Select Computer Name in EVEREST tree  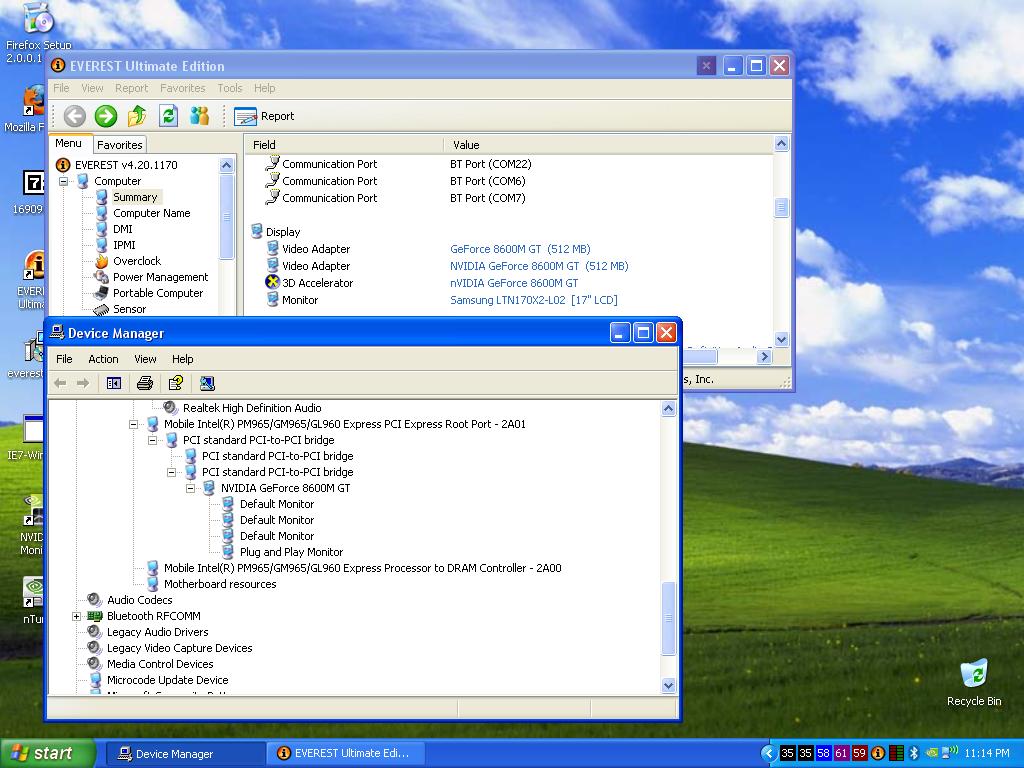pyautogui.click(x=152, y=214)
